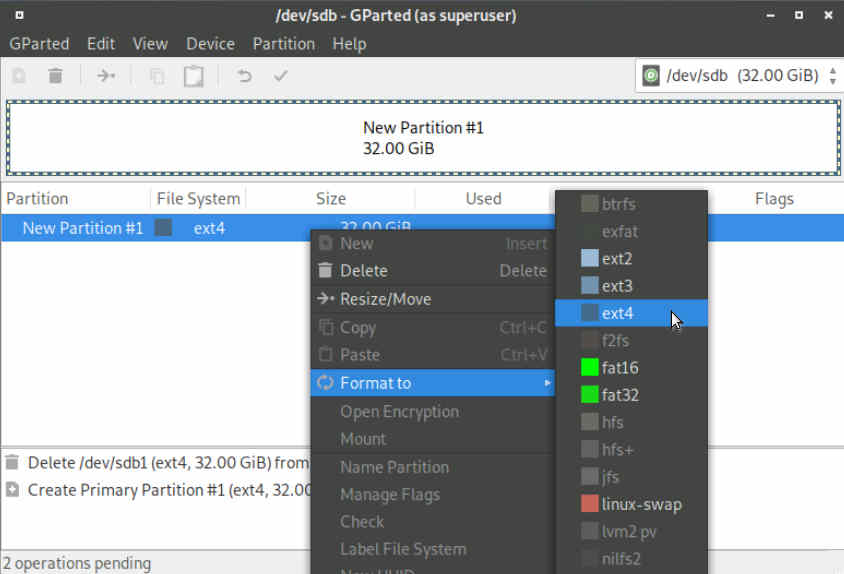Click the light blue ext2 color swatch

coord(590,258)
